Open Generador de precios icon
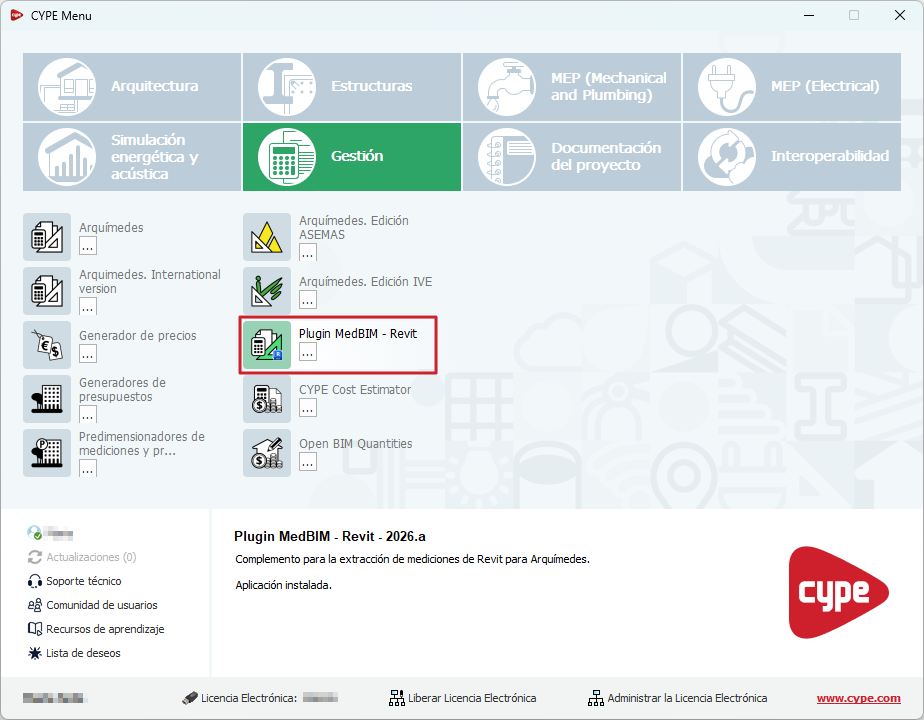 (47, 345)
